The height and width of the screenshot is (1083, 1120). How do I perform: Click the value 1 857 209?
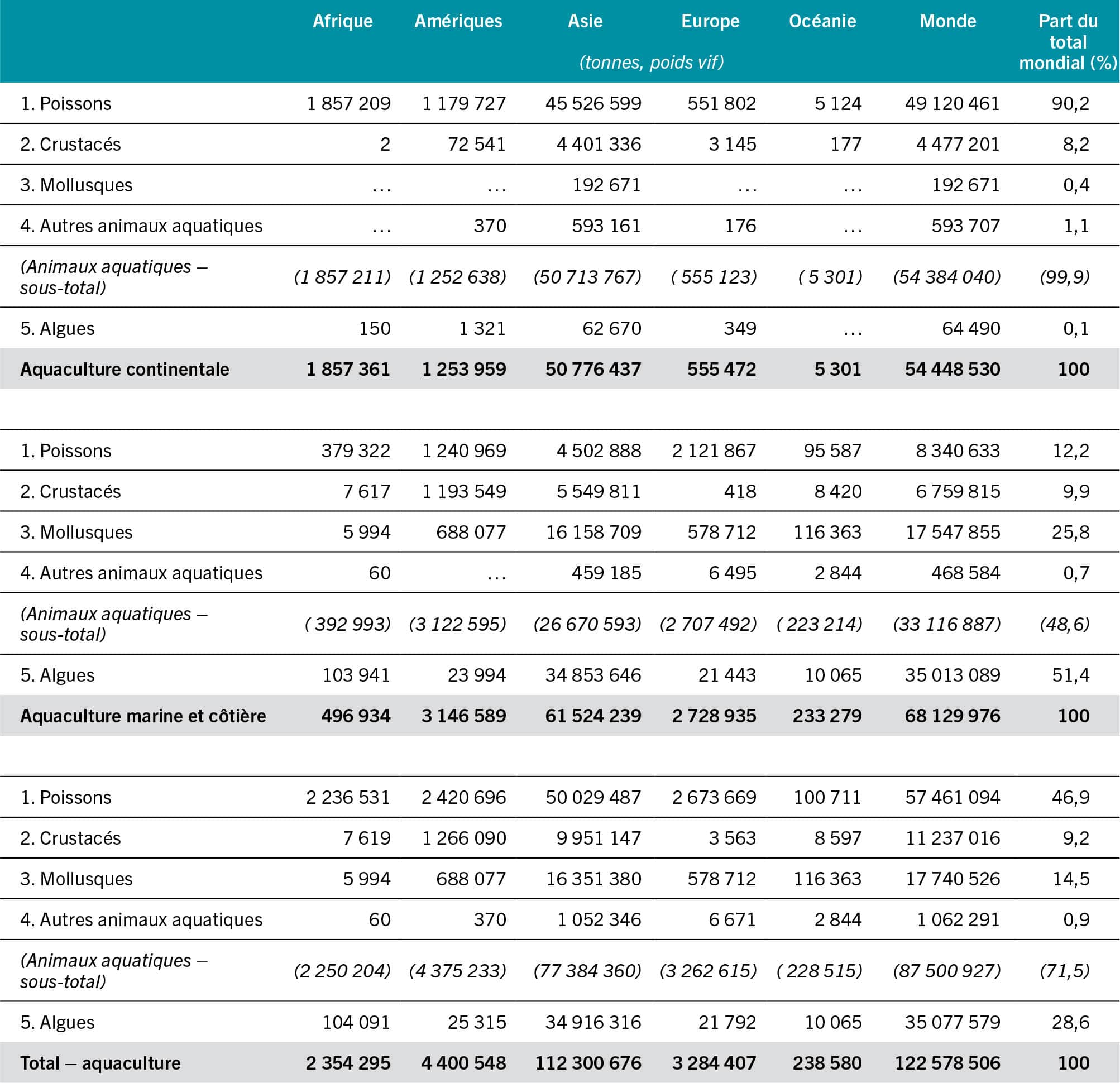click(348, 103)
